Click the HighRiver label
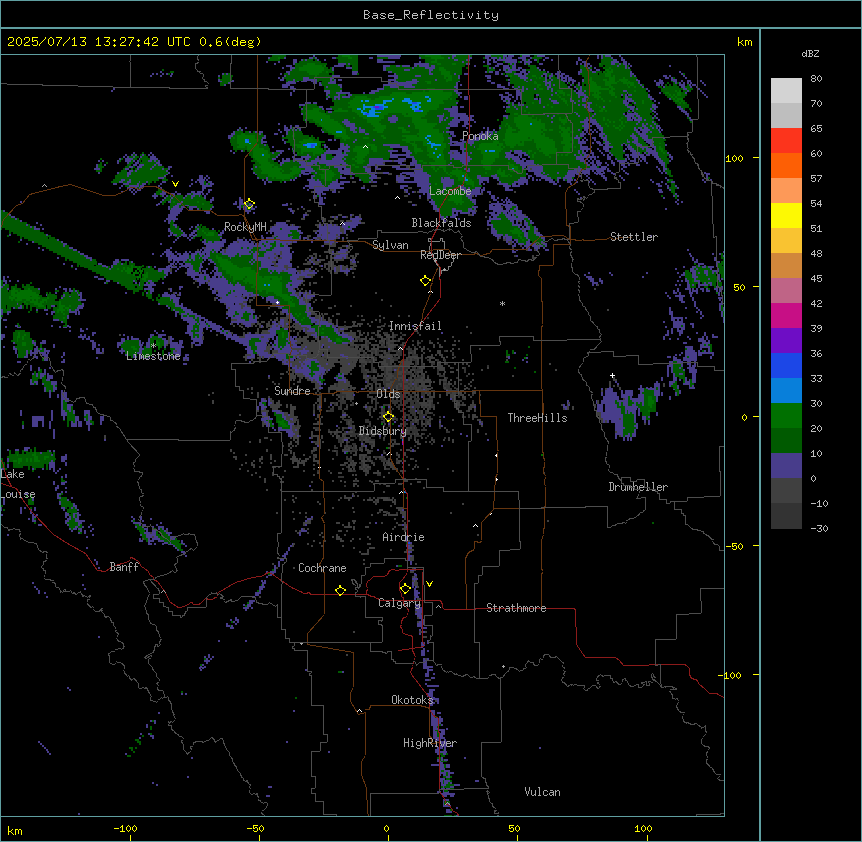 coord(430,743)
